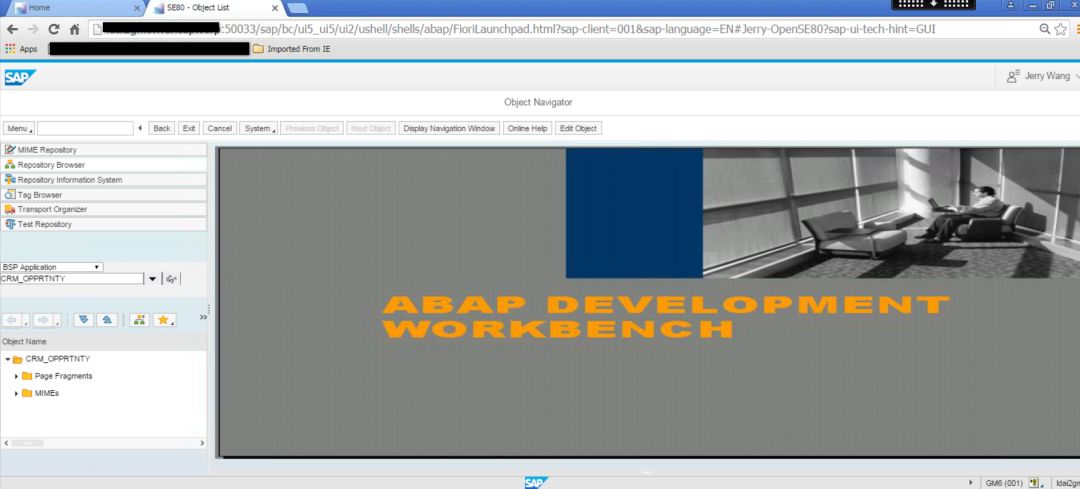Click the Display glasses icon beside object name
Image resolution: width=1080 pixels, height=489 pixels.
pos(172,279)
